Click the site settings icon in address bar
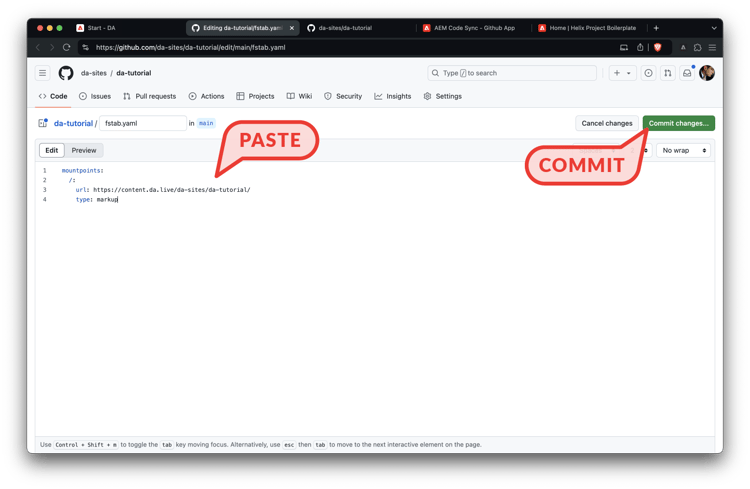Viewport: 750px width, 489px height. (86, 47)
